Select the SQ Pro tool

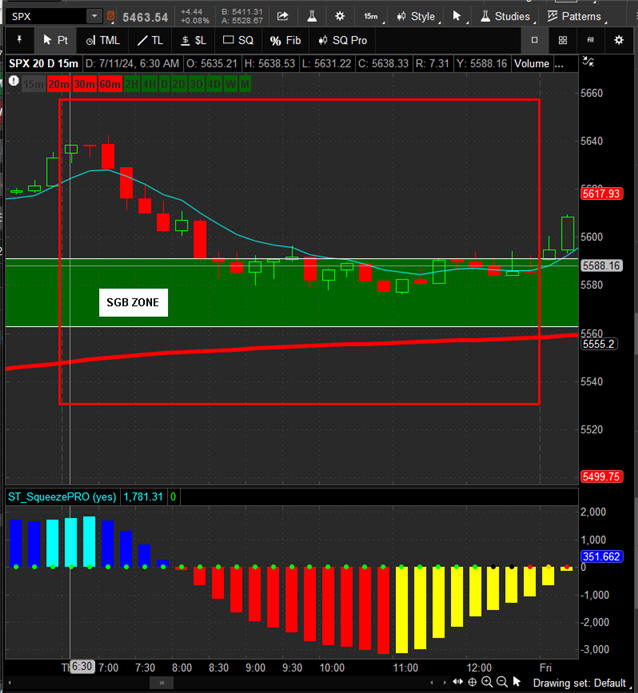pyautogui.click(x=342, y=40)
